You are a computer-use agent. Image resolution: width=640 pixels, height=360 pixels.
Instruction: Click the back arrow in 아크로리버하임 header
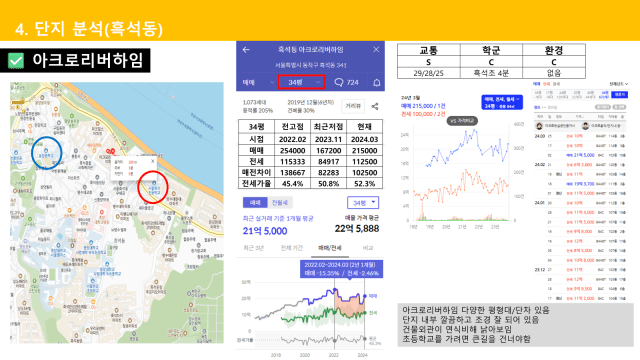[246, 50]
